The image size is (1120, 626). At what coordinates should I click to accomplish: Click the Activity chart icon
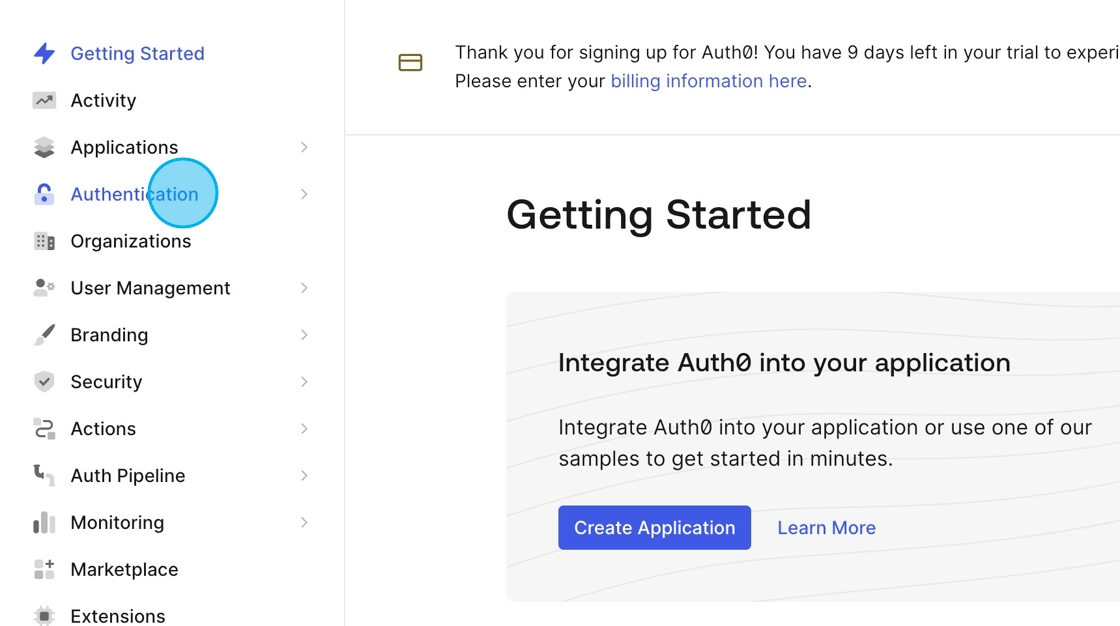pos(44,100)
